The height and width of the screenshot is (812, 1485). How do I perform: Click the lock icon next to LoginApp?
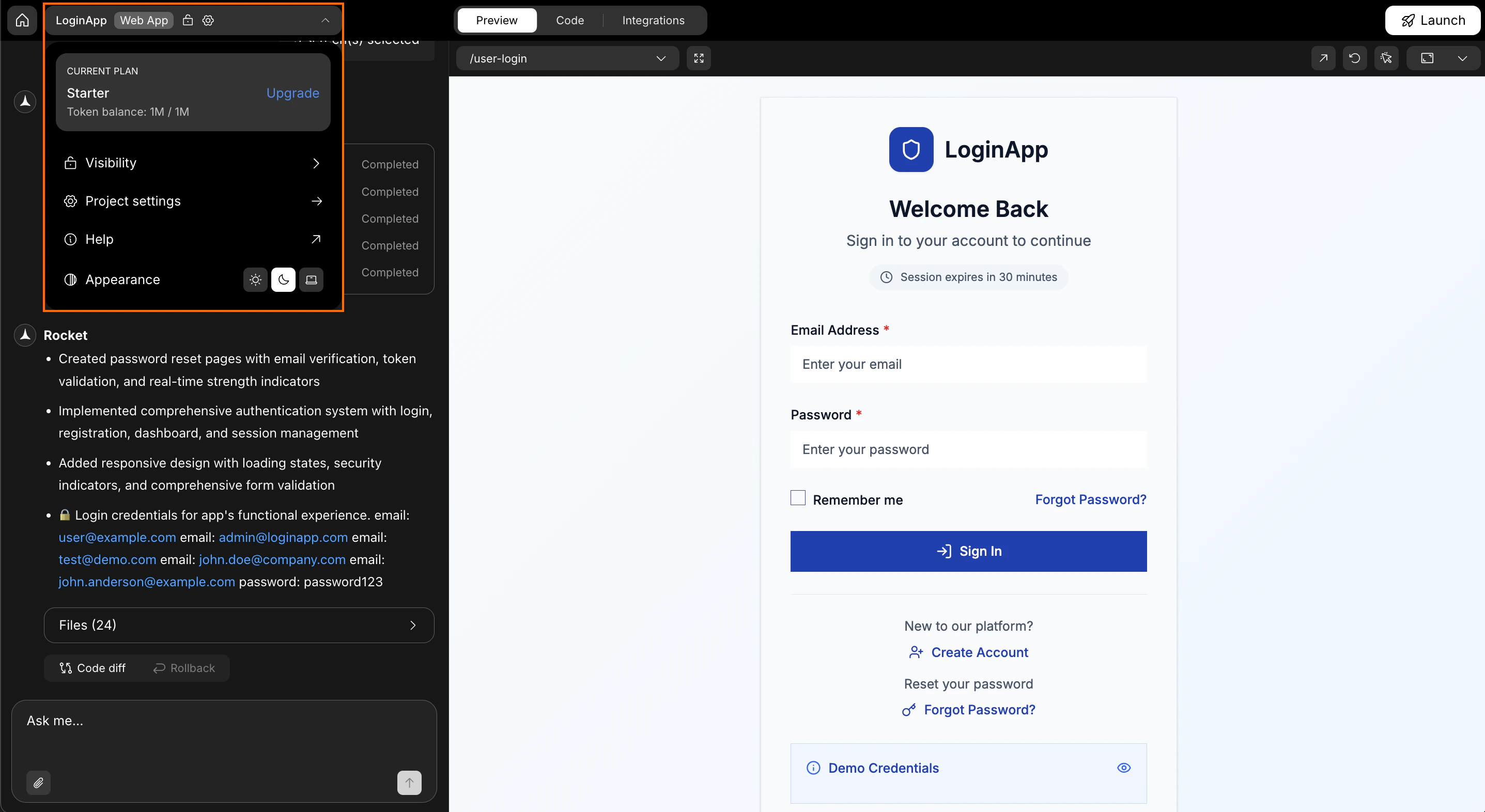coord(188,20)
